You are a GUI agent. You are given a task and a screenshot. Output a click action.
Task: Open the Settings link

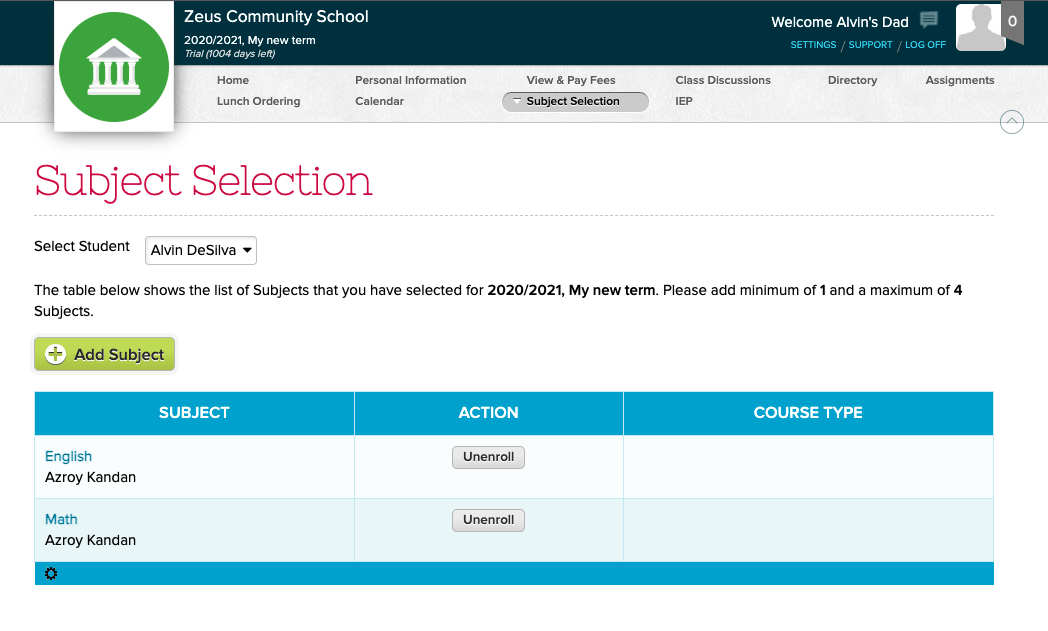coord(813,45)
